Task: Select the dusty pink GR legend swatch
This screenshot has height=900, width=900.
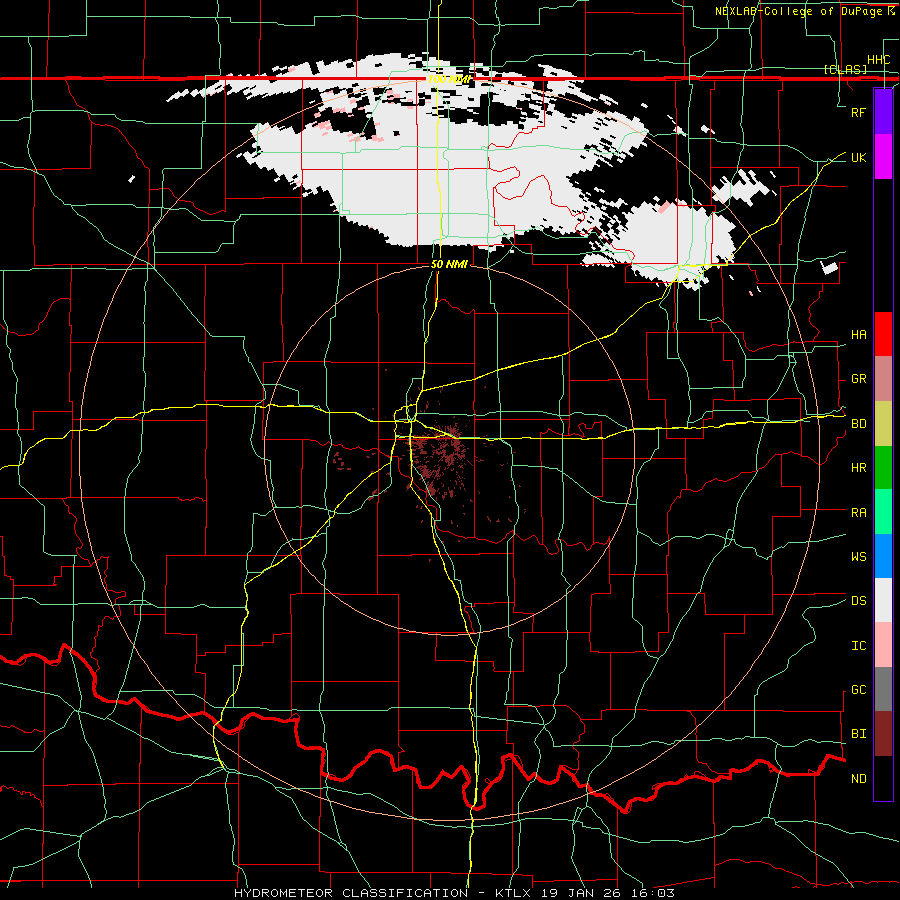Action: tap(883, 378)
